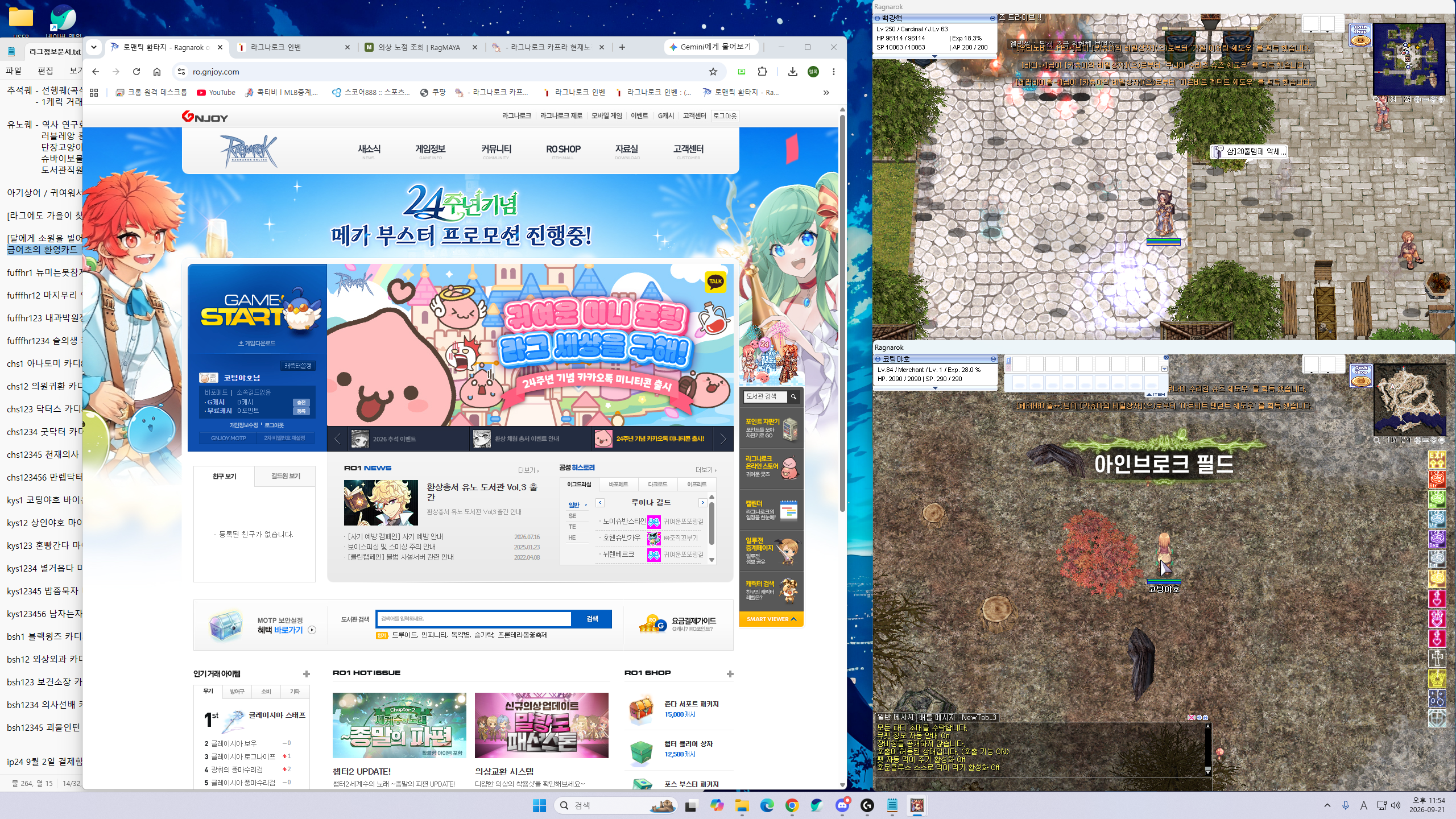This screenshot has height=819, width=1456.
Task: Bookmark this page with the star icon
Action: [x=713, y=72]
